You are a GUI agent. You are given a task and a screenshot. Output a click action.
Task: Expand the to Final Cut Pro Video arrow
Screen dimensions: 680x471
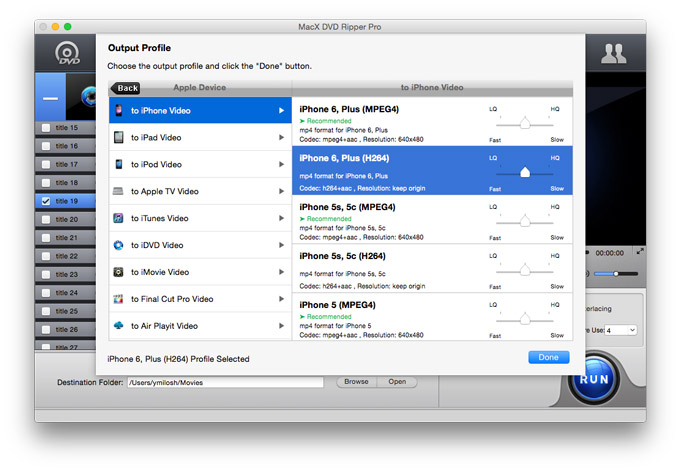click(x=281, y=299)
